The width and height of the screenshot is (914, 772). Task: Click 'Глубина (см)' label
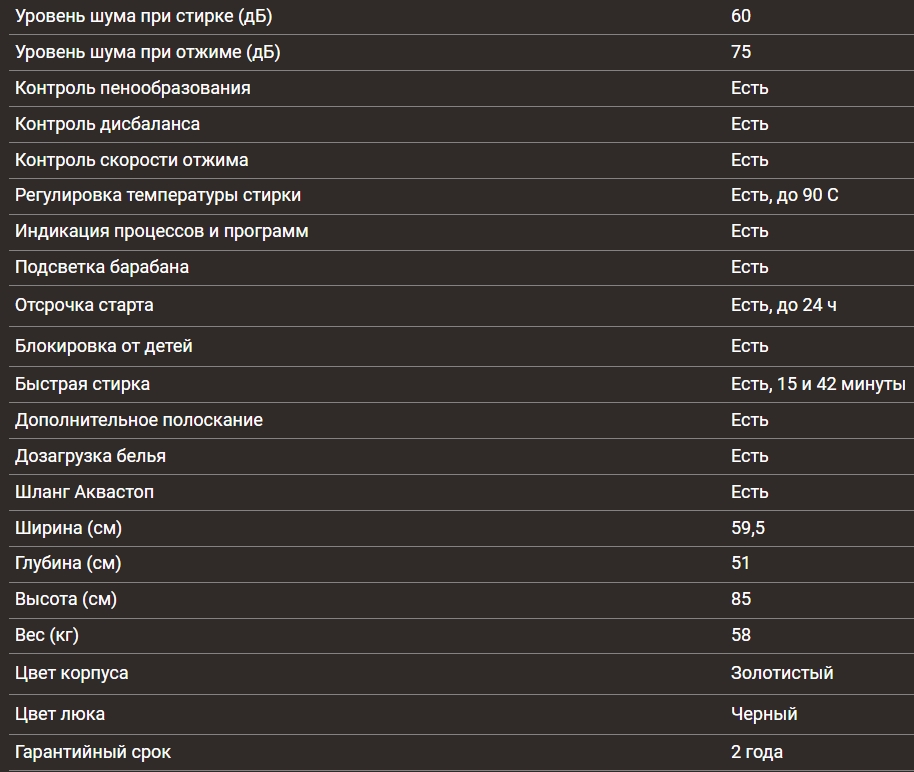[68, 563]
